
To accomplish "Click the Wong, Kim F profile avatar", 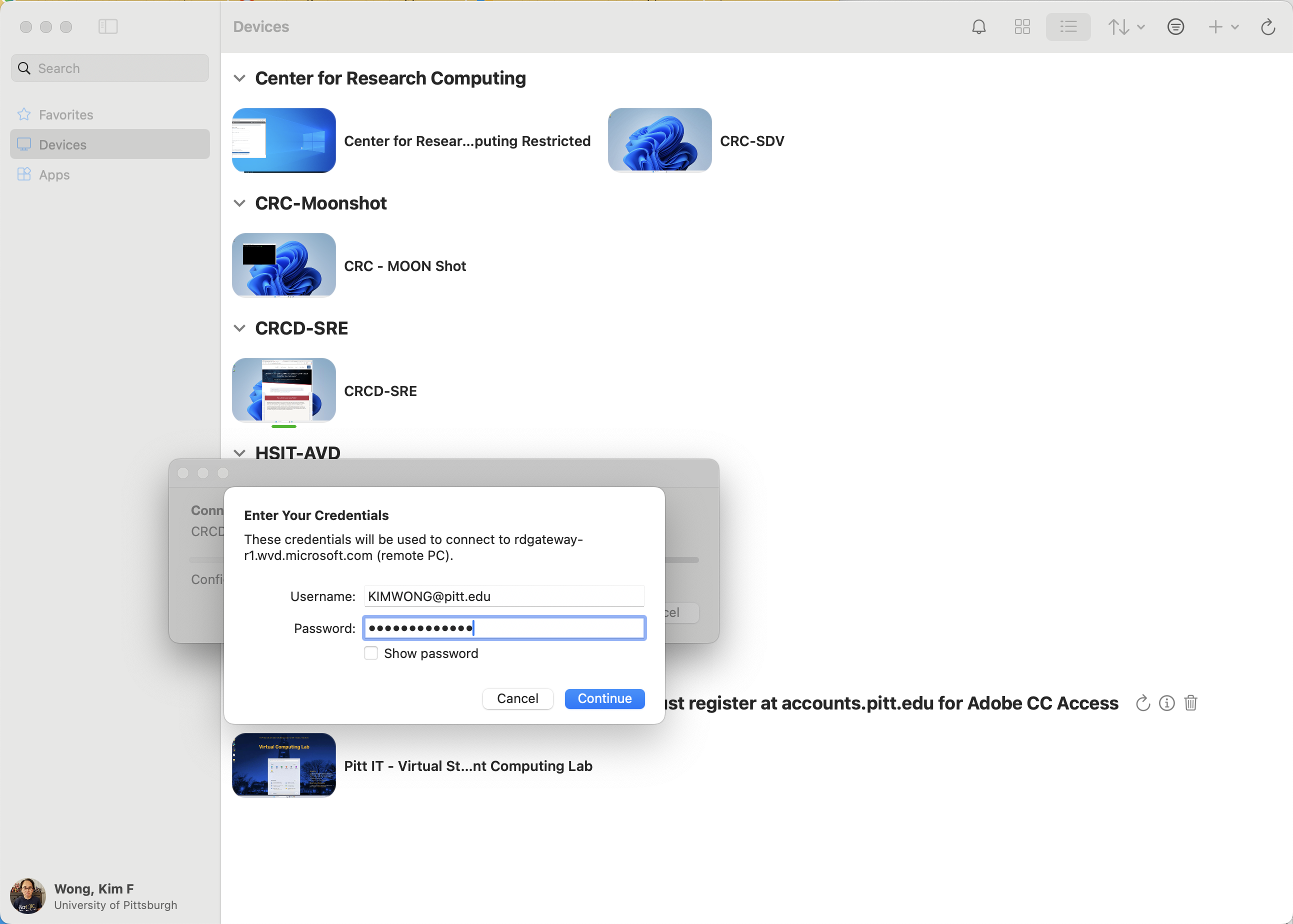I will coord(28,896).
